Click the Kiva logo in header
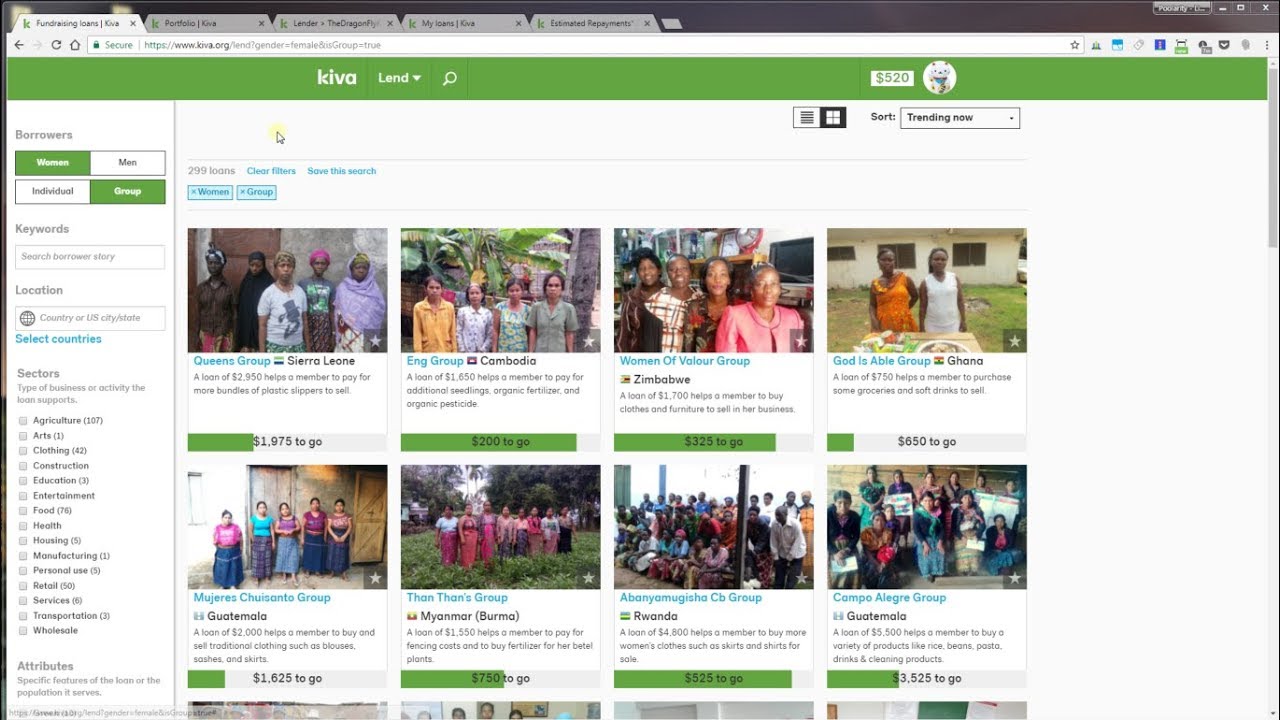 point(336,77)
